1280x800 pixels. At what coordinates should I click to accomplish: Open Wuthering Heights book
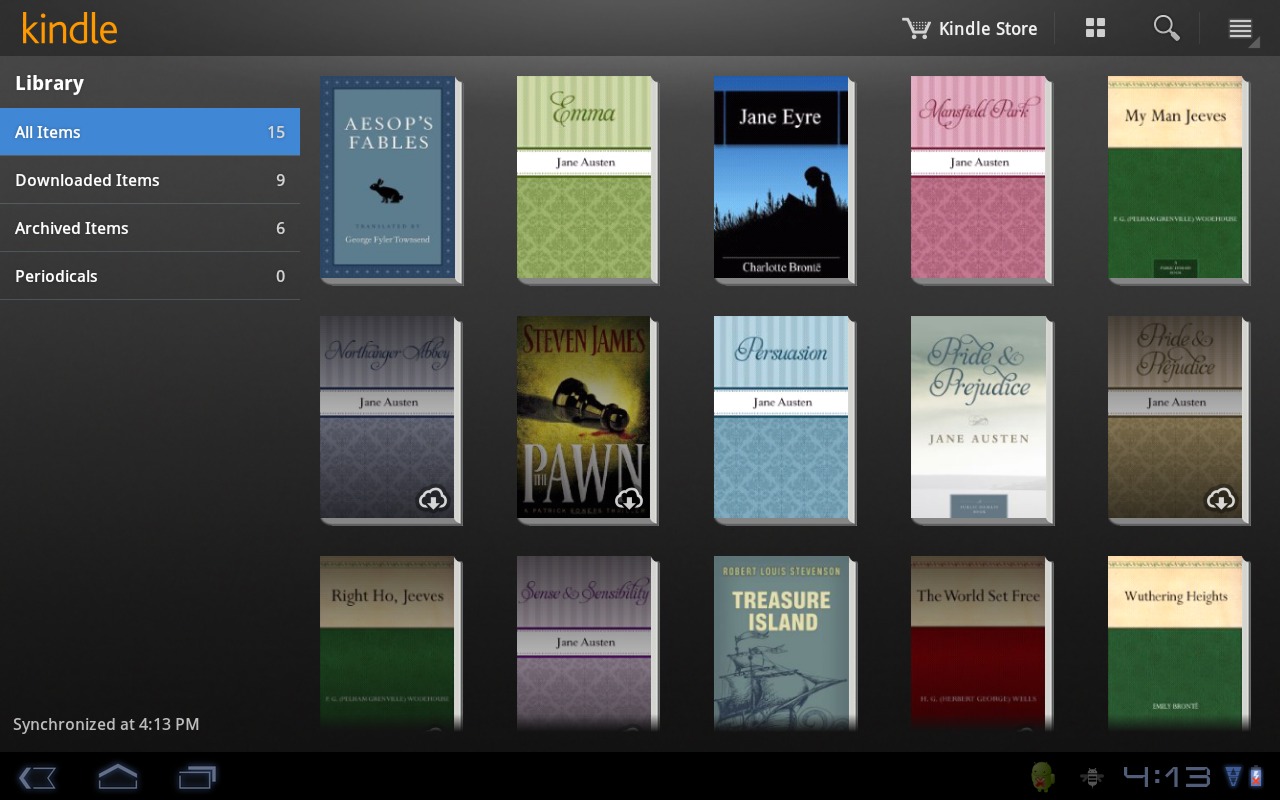1178,645
